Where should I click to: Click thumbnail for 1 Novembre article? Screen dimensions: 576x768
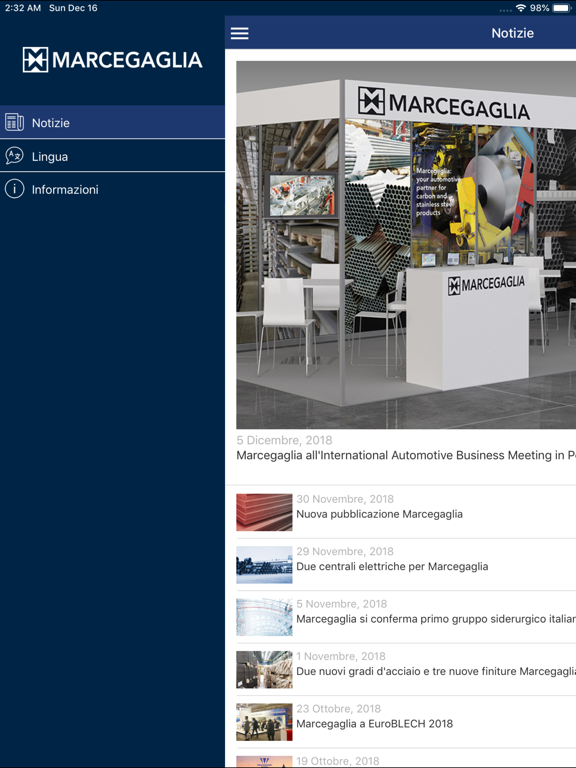coord(264,670)
